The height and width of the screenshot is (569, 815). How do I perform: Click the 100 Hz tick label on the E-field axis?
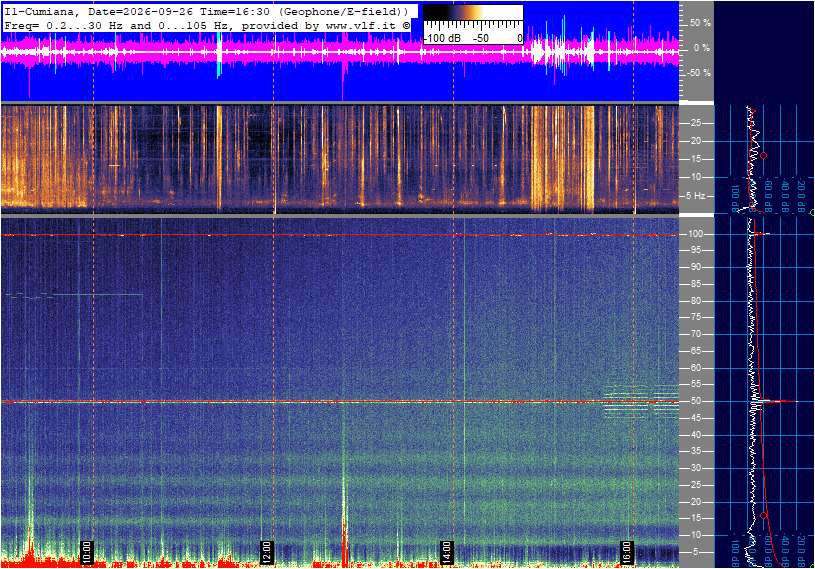click(695, 234)
